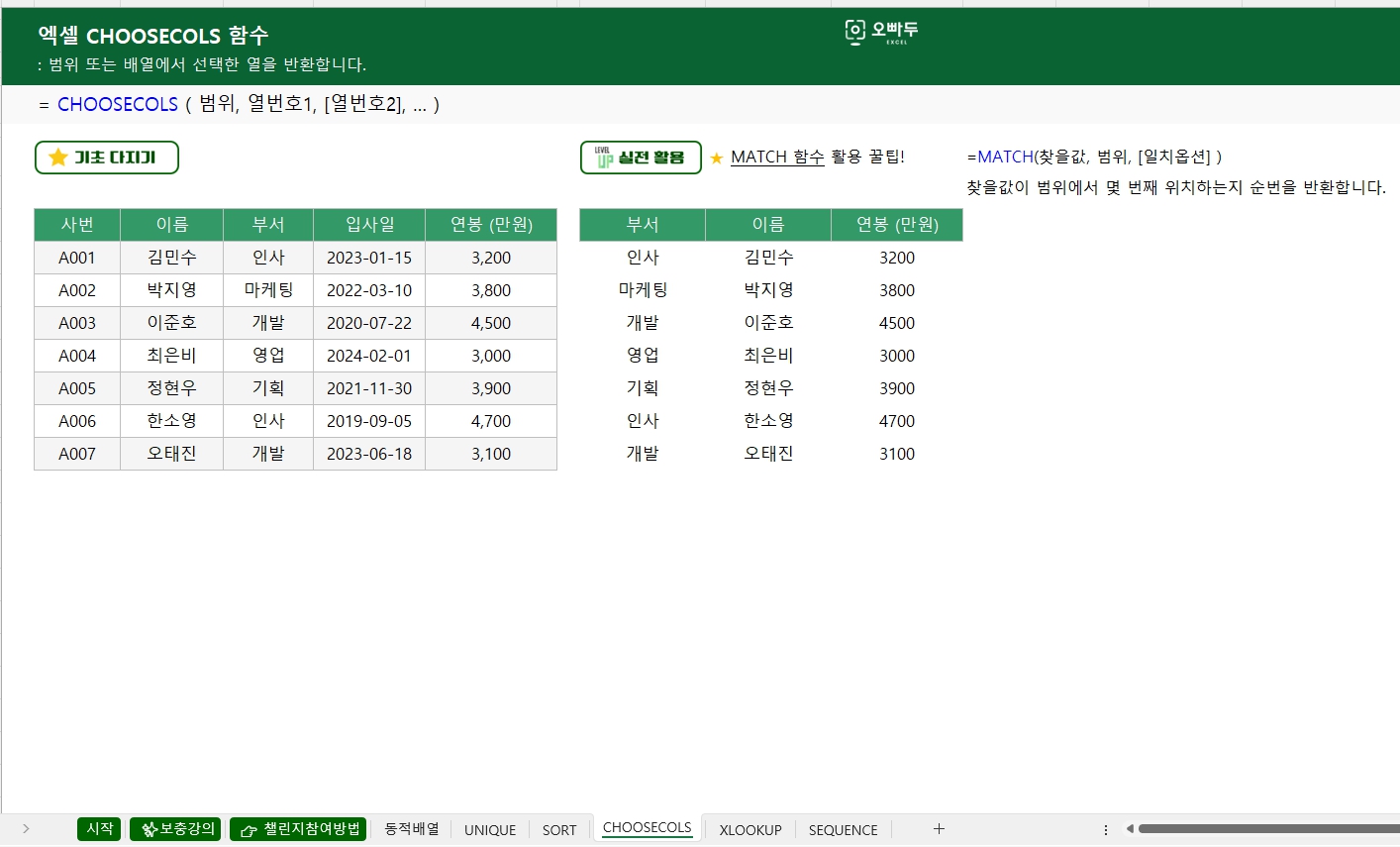Select the CHOOSECOLS sheet tab
Screen dimensions: 1400x847
[x=648, y=828]
